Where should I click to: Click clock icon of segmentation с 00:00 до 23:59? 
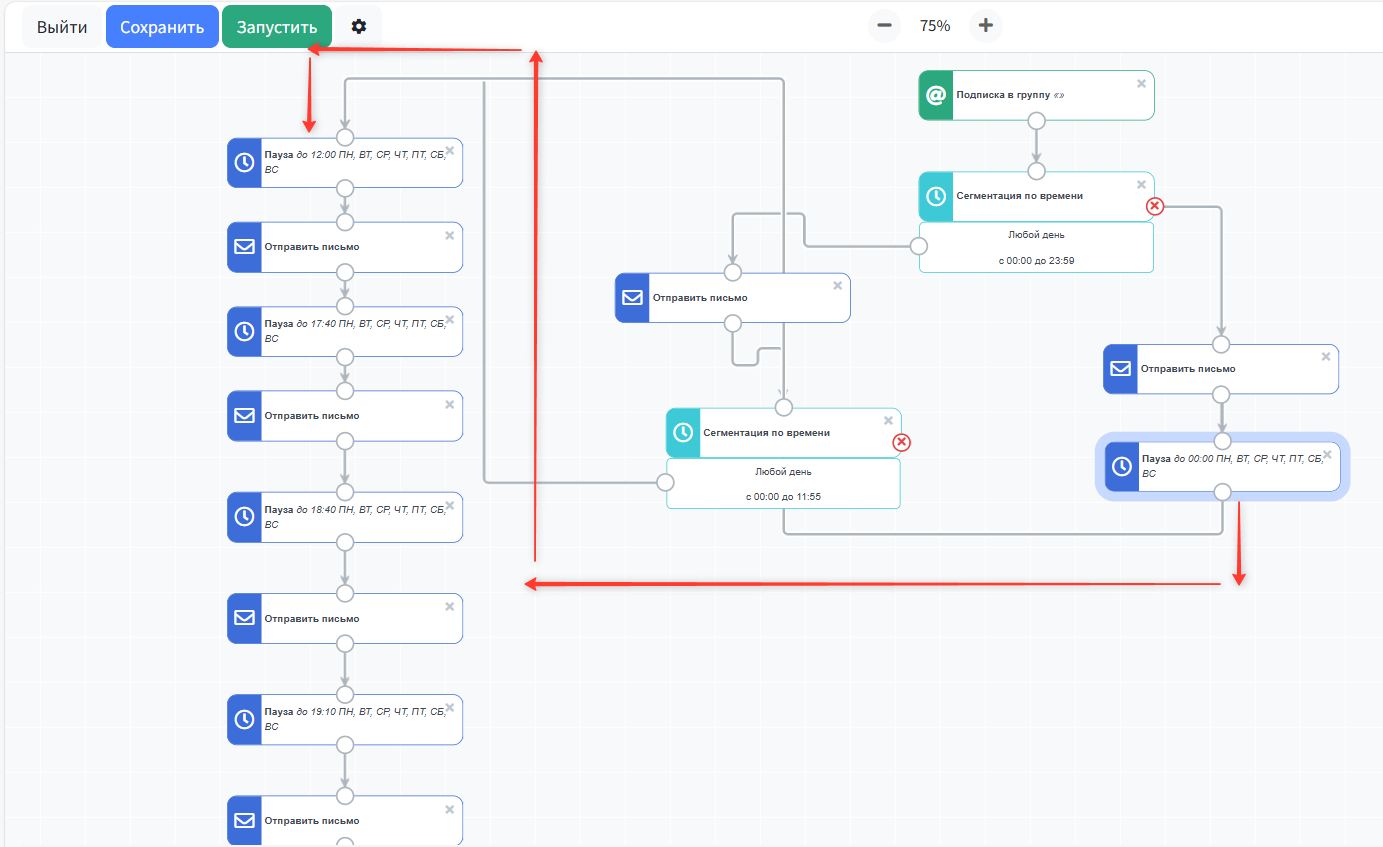[936, 196]
